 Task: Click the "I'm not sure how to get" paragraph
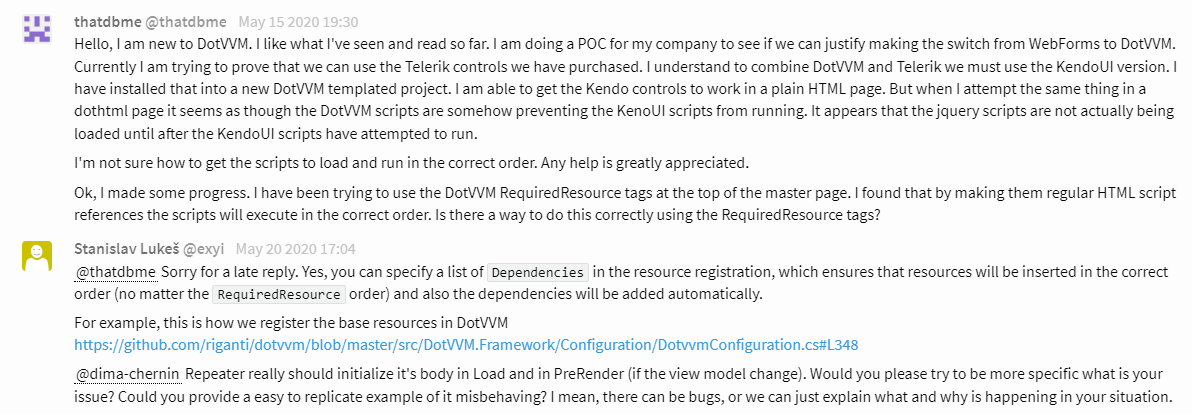(410, 163)
